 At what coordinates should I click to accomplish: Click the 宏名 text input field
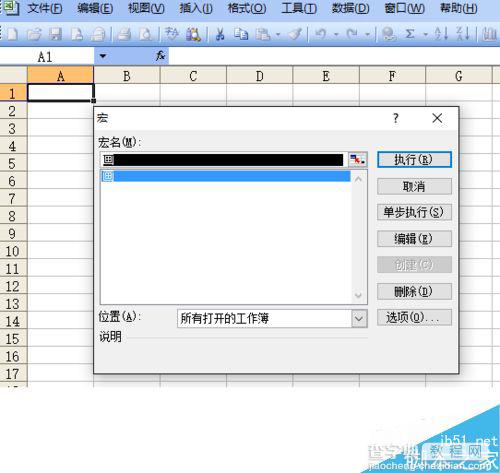[224, 160]
